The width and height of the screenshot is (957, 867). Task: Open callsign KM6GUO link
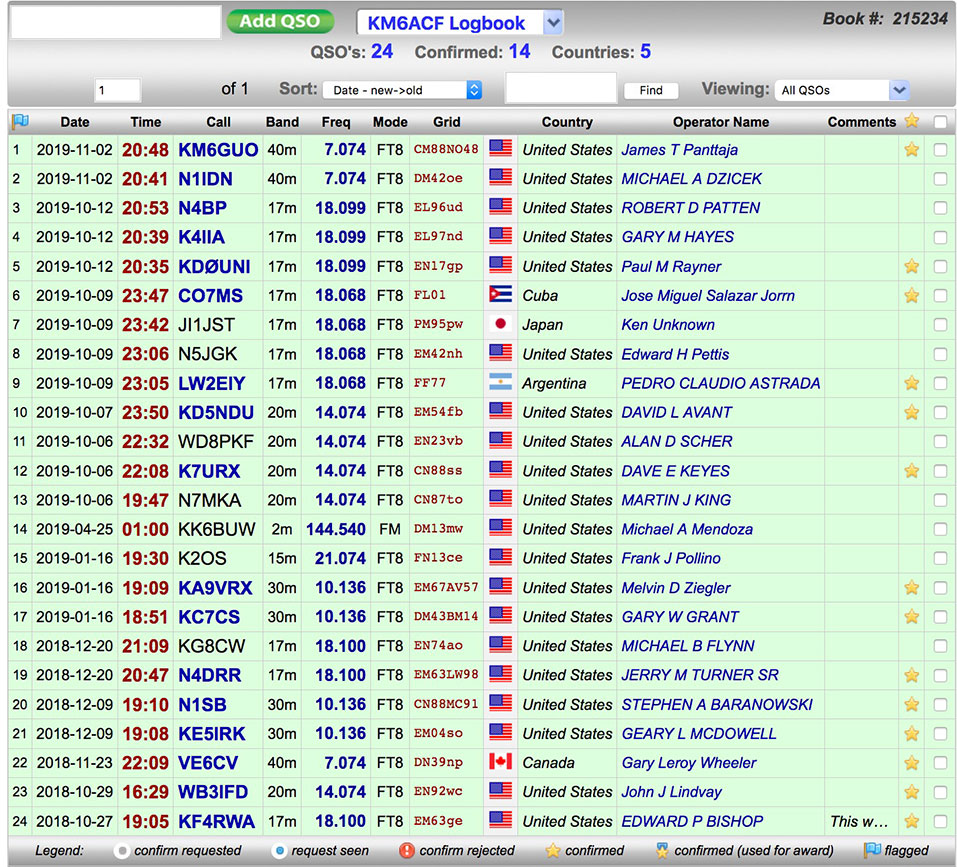tap(218, 149)
